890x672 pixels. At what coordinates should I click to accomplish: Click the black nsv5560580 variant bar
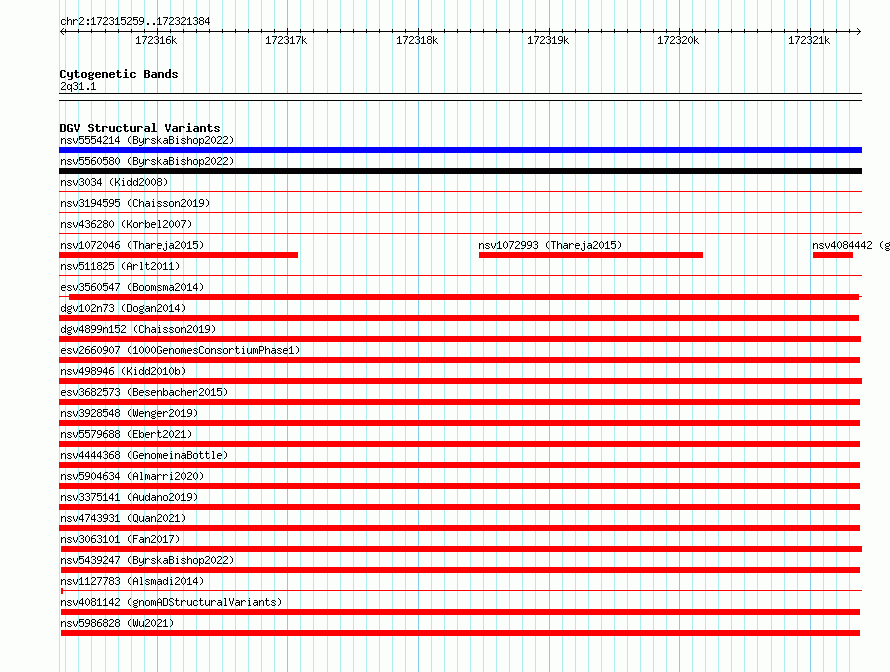point(460,171)
